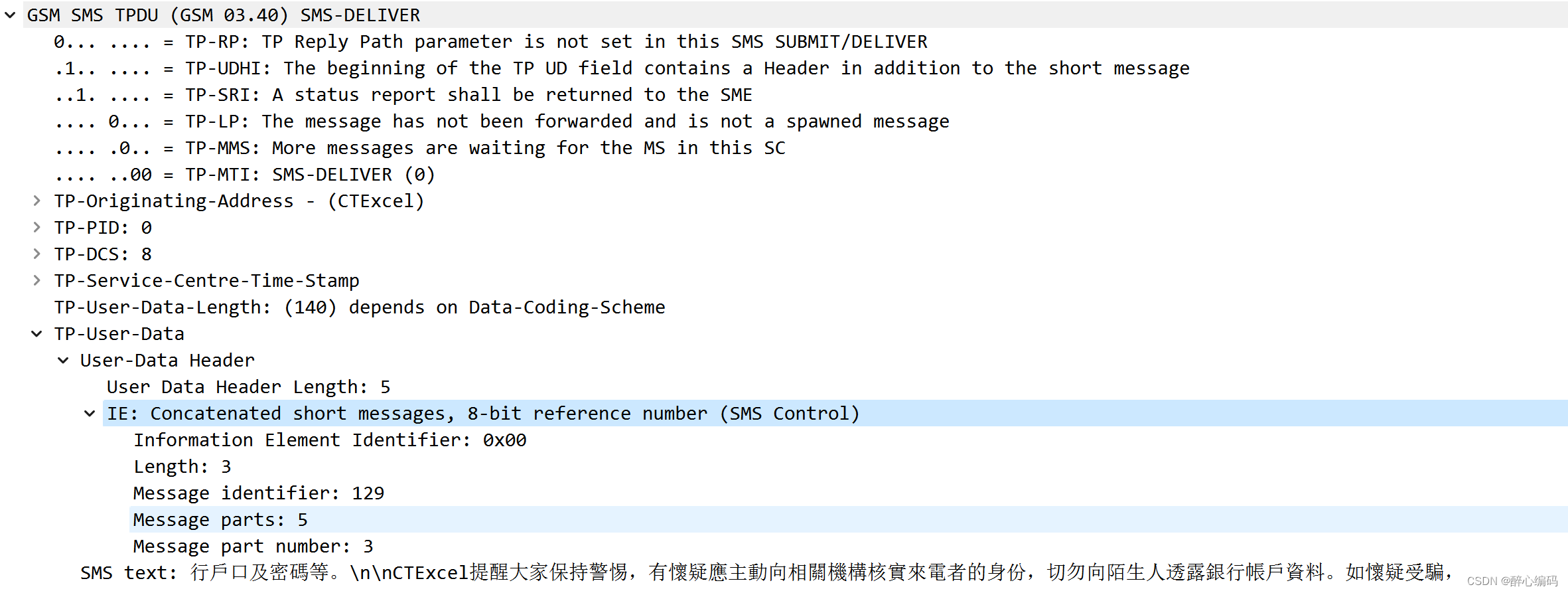This screenshot has height=593, width=1568.
Task: Select the TP-SRI status report row
Action: (x=398, y=94)
